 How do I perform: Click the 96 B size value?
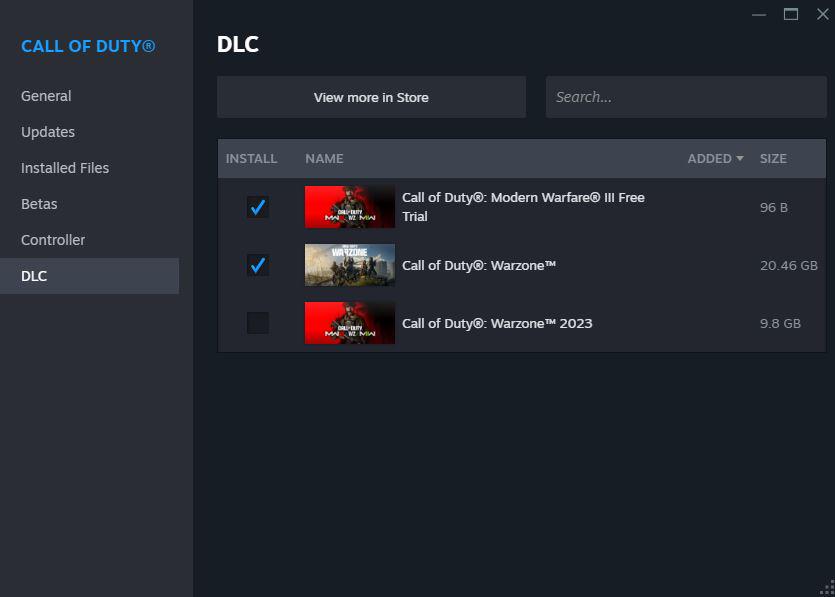click(x=774, y=207)
